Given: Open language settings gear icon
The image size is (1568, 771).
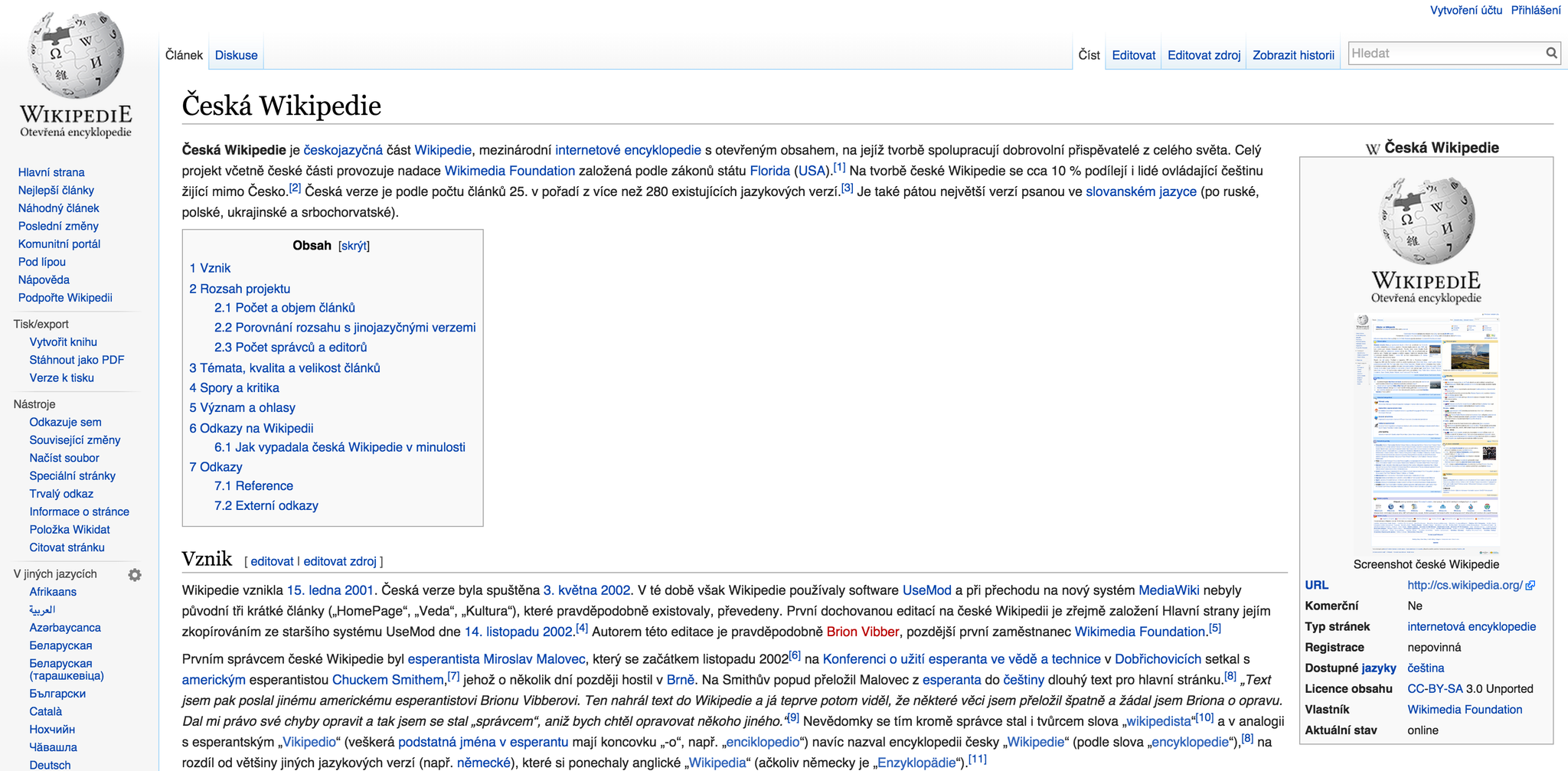Looking at the screenshot, I should click(x=135, y=574).
